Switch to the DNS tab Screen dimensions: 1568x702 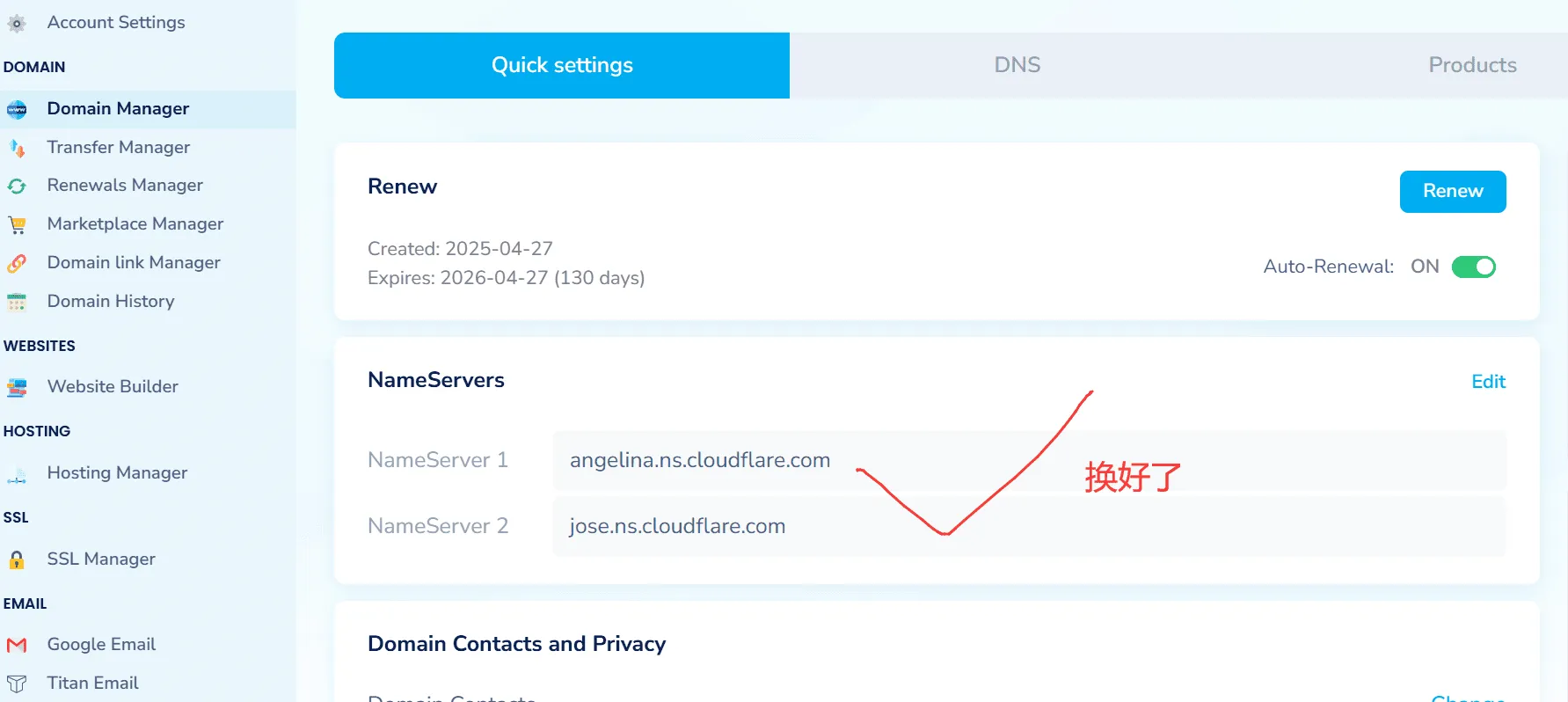pos(1017,65)
